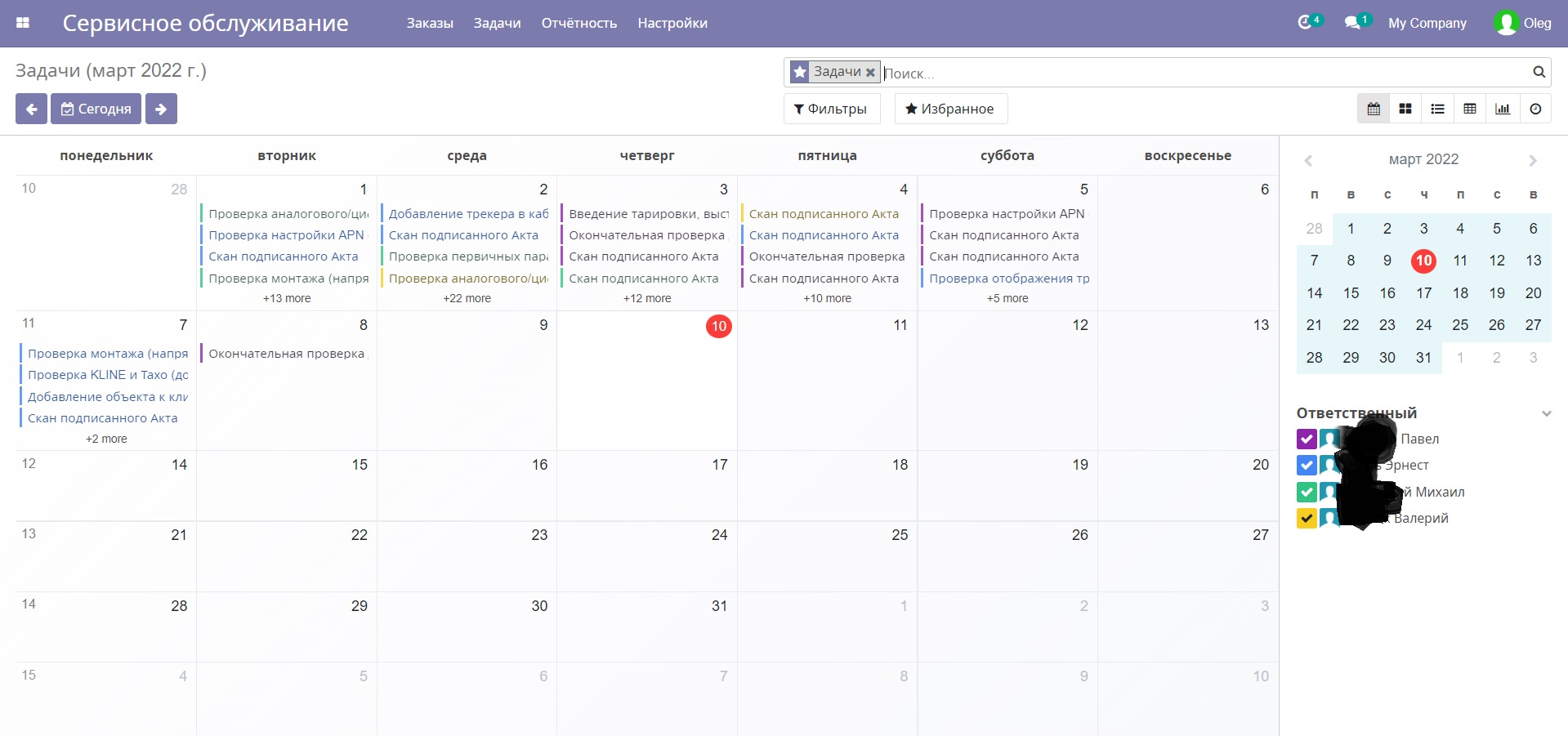Show '+22 more' tasks on Wednesday March 2
This screenshot has width=1568, height=736.
[467, 298]
